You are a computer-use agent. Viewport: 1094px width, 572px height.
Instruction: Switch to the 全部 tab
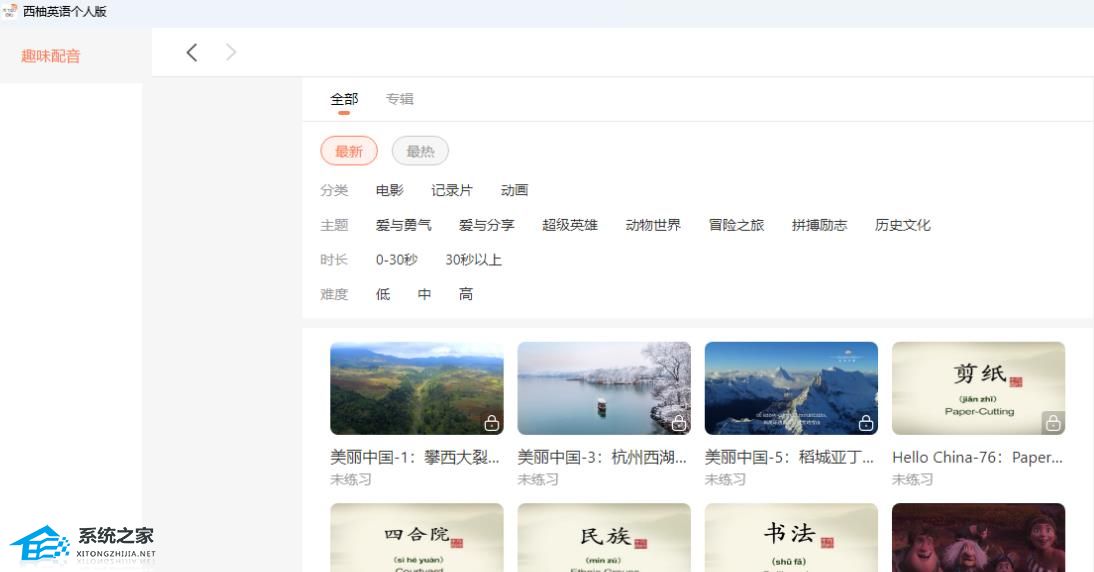click(x=344, y=99)
